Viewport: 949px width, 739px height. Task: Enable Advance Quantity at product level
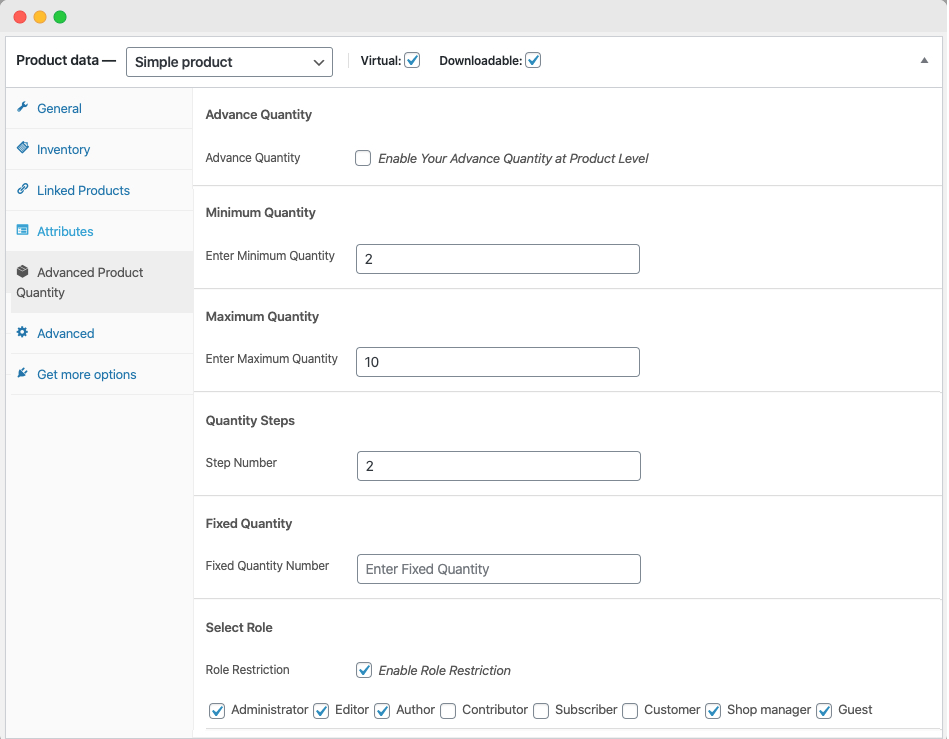(x=363, y=158)
